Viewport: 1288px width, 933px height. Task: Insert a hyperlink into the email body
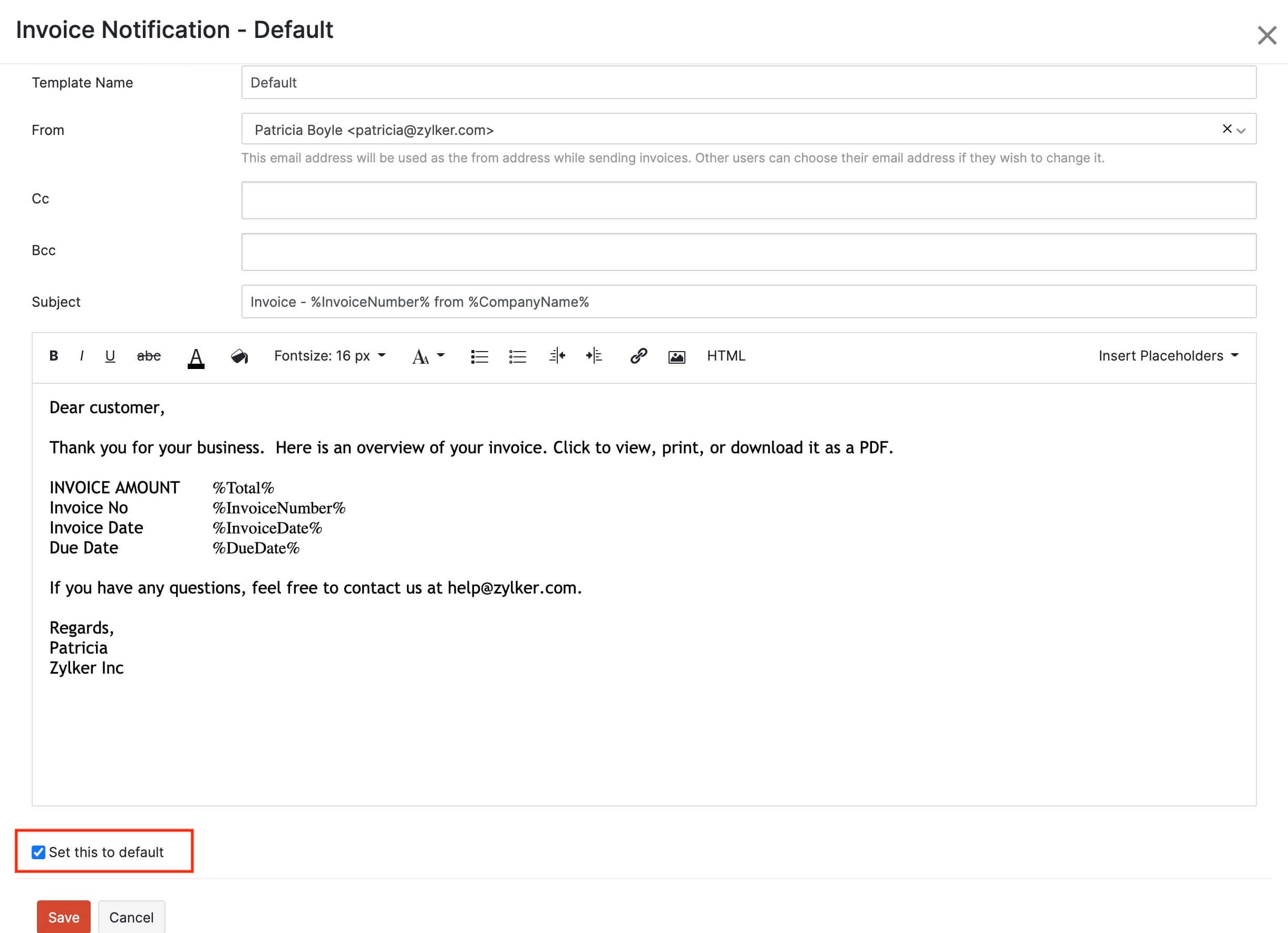[638, 356]
